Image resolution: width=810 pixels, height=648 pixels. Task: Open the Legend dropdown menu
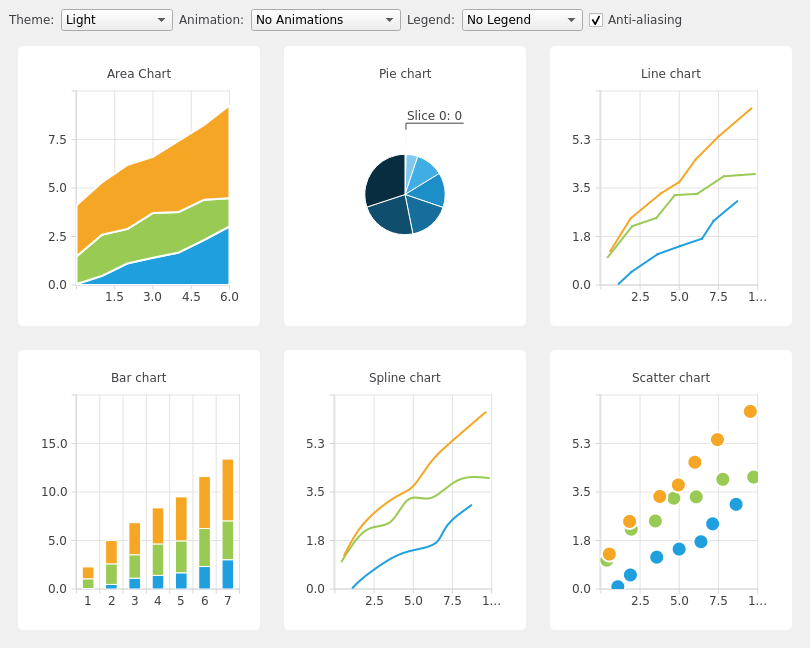coord(521,20)
